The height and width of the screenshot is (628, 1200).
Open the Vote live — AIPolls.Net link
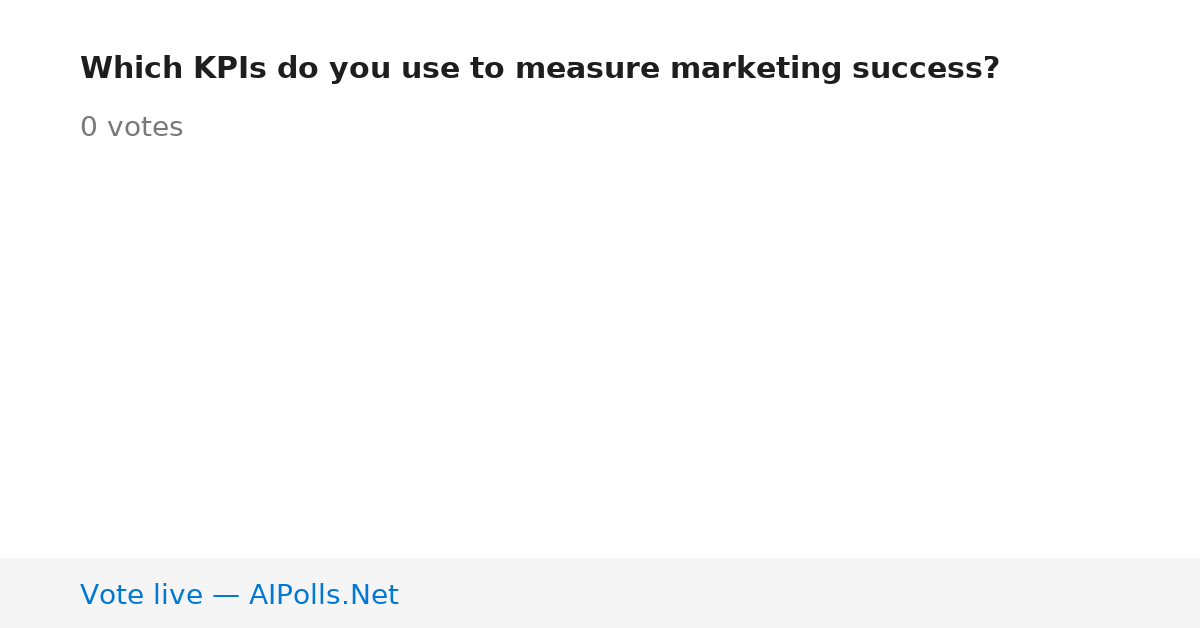click(x=239, y=595)
